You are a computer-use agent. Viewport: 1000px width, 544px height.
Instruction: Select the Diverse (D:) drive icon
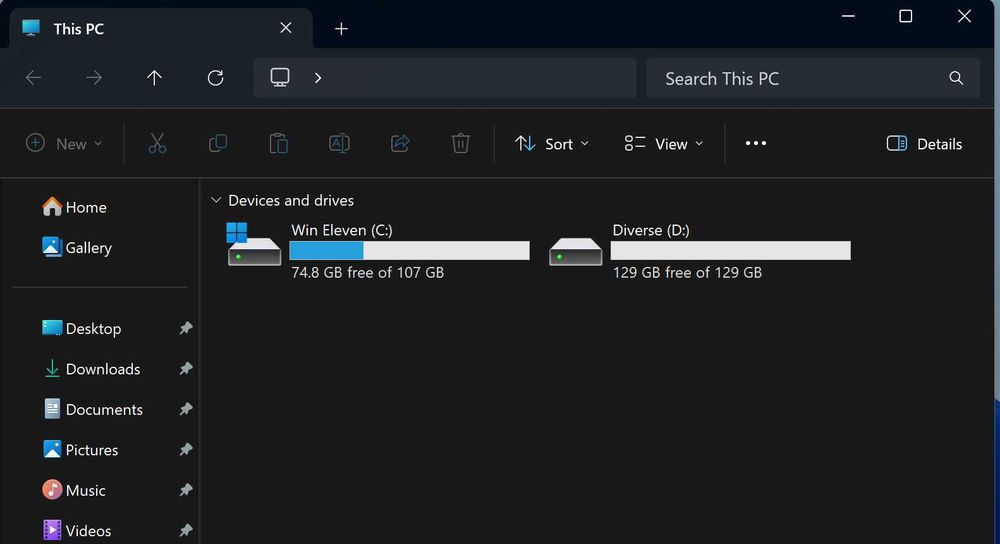pos(575,251)
